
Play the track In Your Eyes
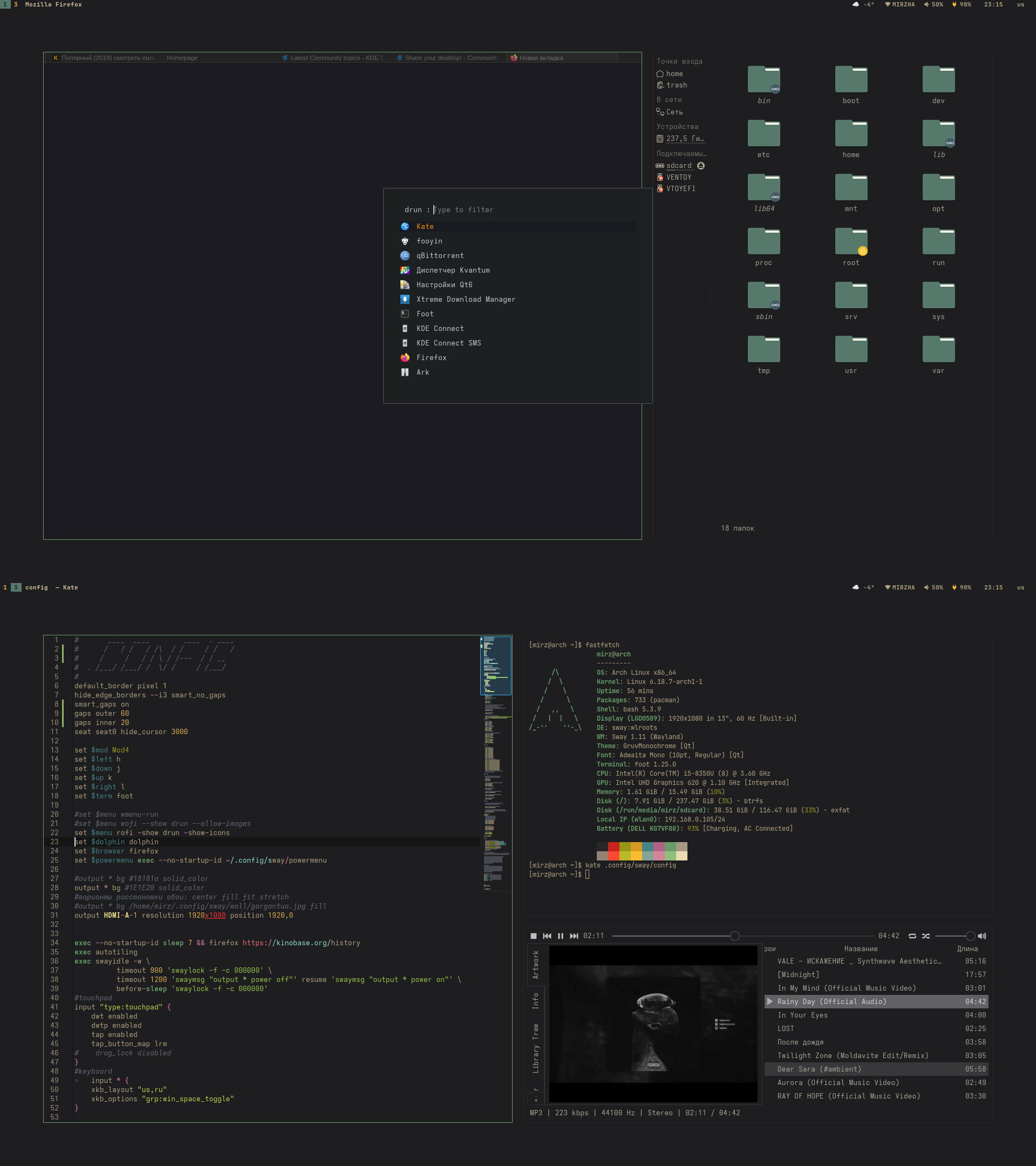pyautogui.click(x=802, y=1015)
